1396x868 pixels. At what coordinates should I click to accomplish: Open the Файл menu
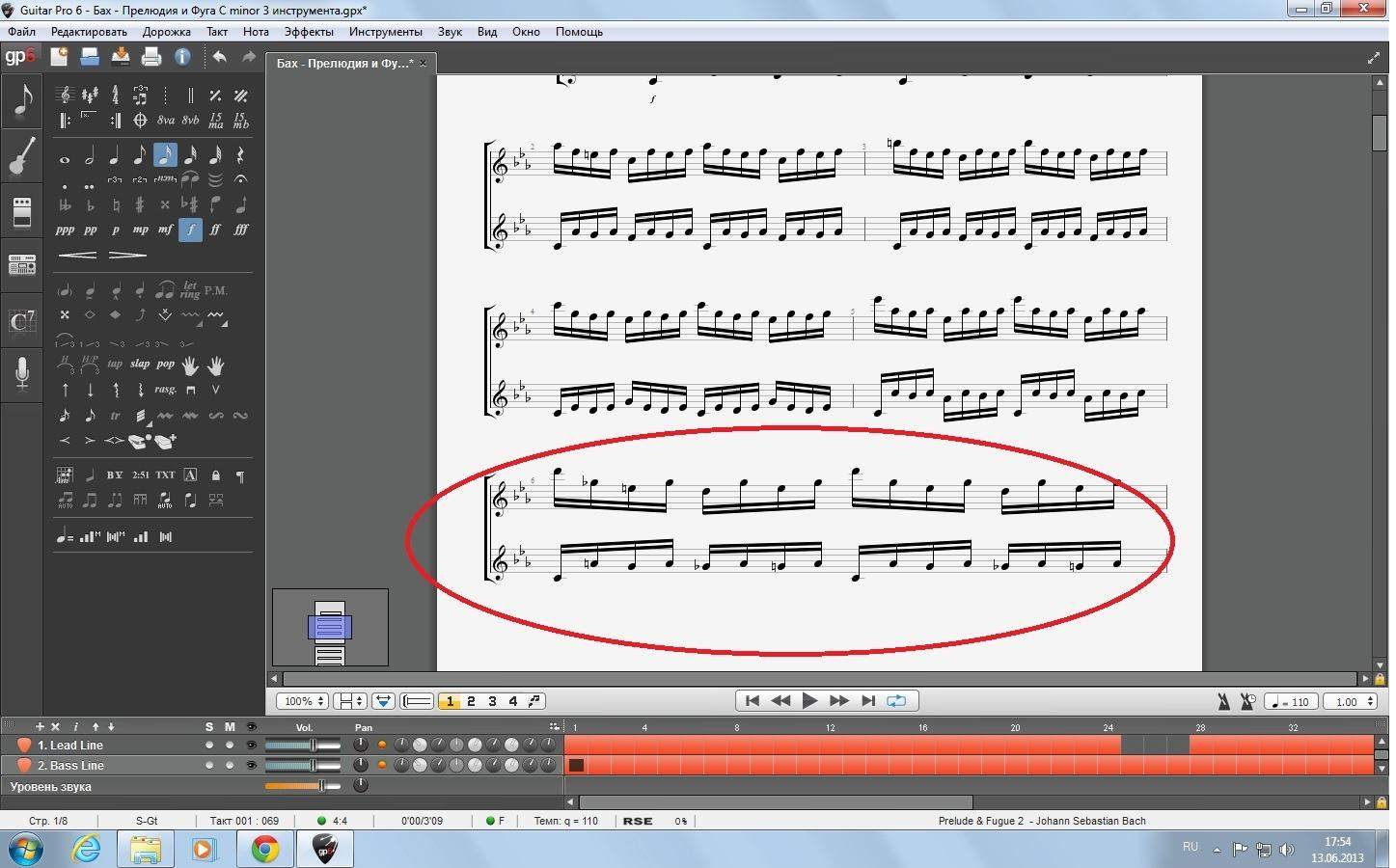[21, 32]
